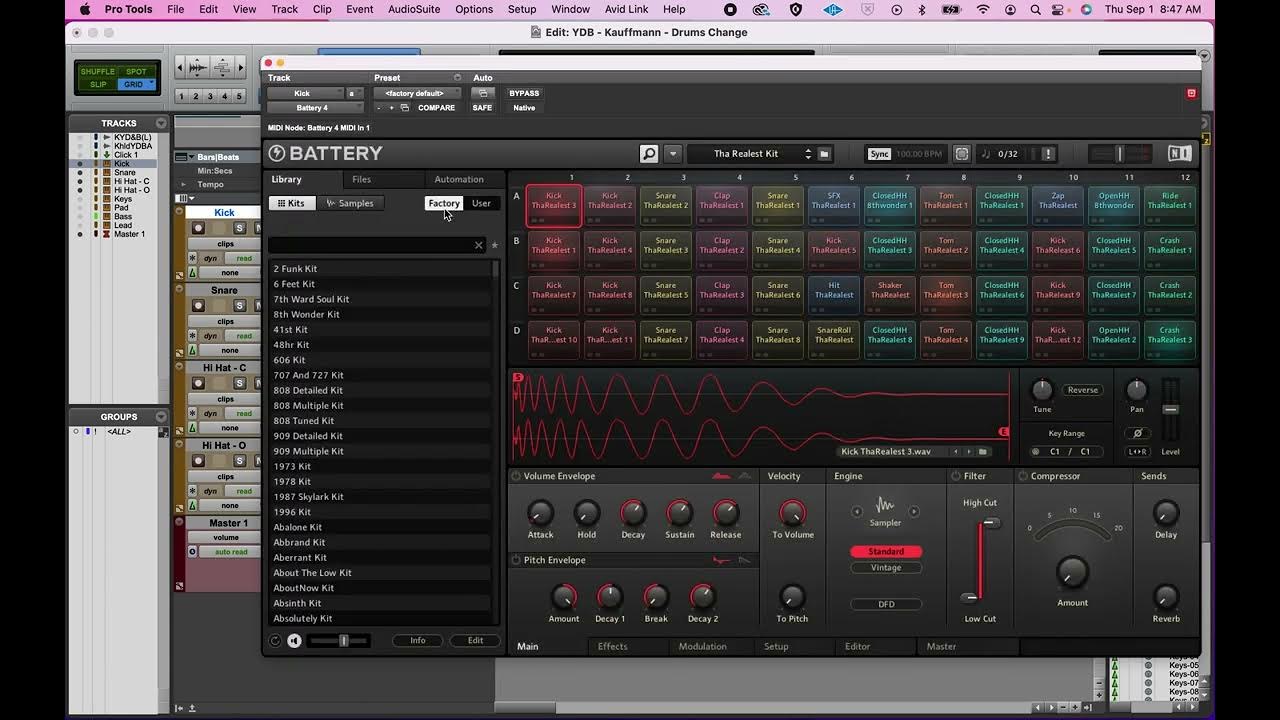Select the 808 Detailed Kit entry
Viewport: 1280px width, 720px height.
coord(380,390)
